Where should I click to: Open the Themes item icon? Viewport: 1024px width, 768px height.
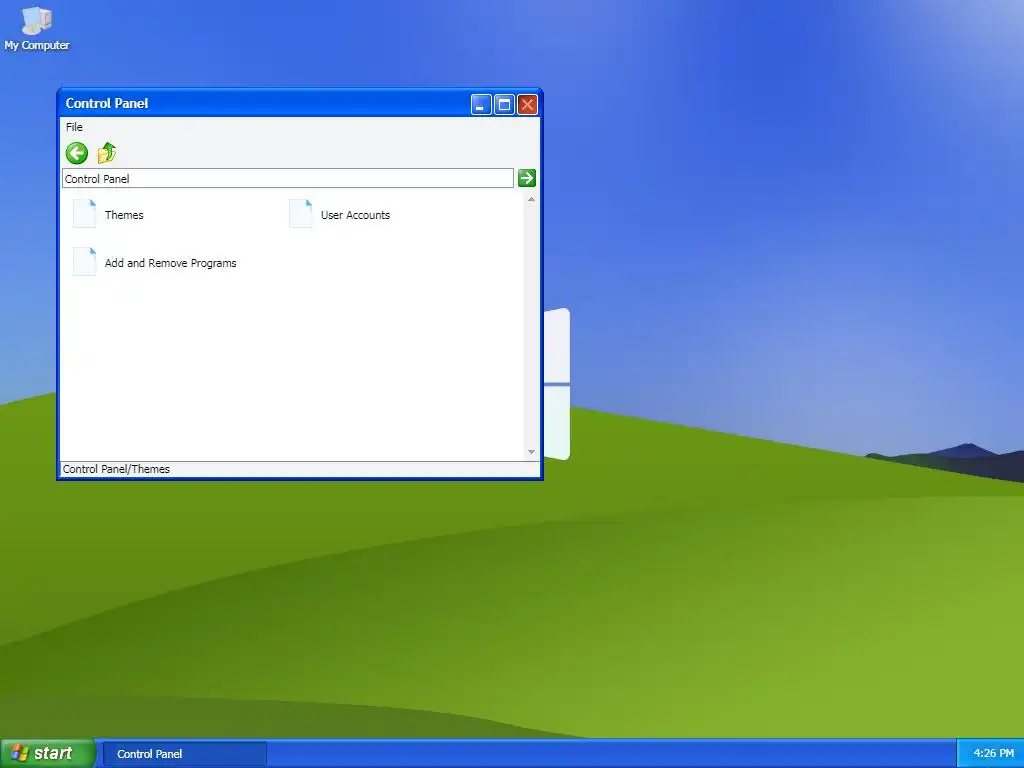click(84, 214)
